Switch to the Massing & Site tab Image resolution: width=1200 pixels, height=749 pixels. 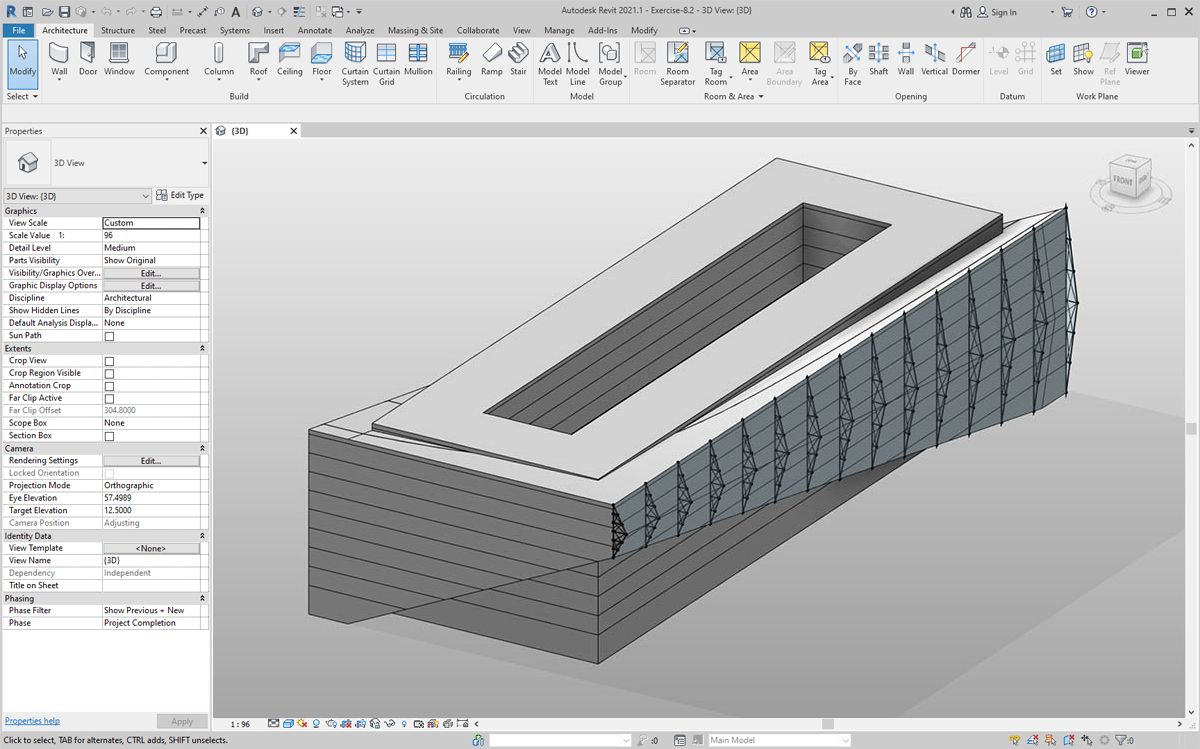415,30
